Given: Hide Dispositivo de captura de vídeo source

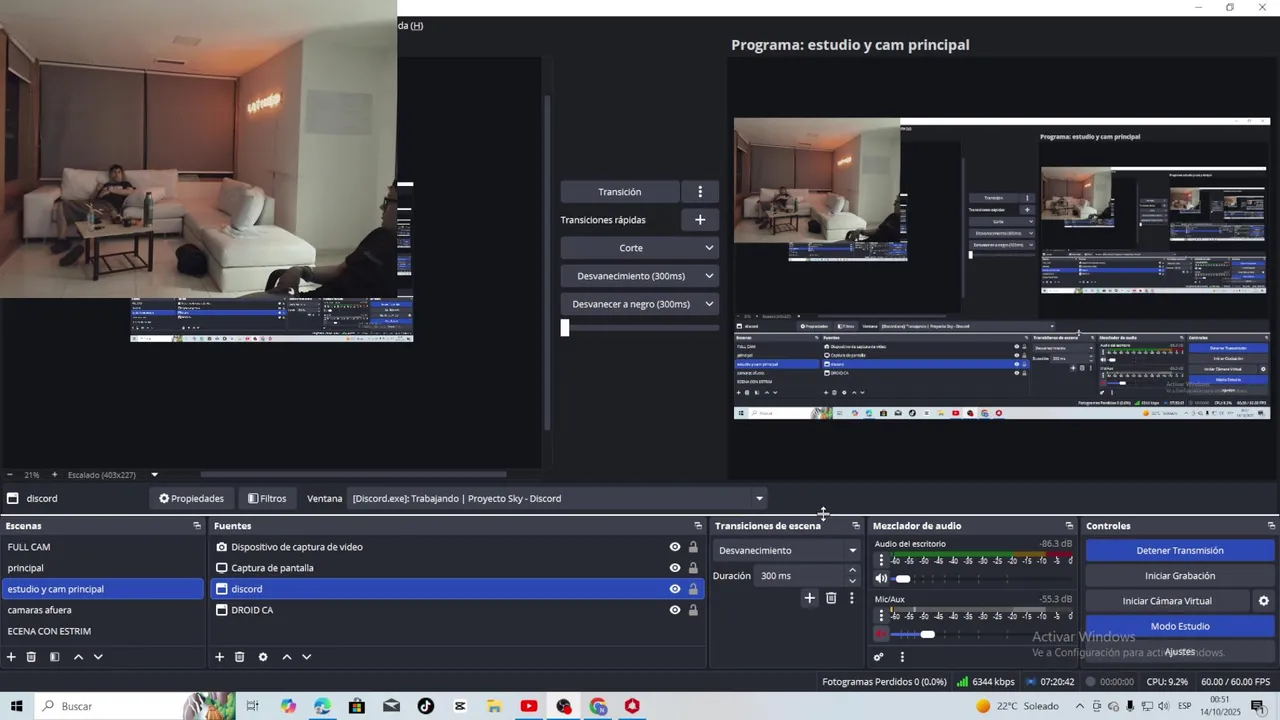Looking at the screenshot, I should (x=675, y=547).
